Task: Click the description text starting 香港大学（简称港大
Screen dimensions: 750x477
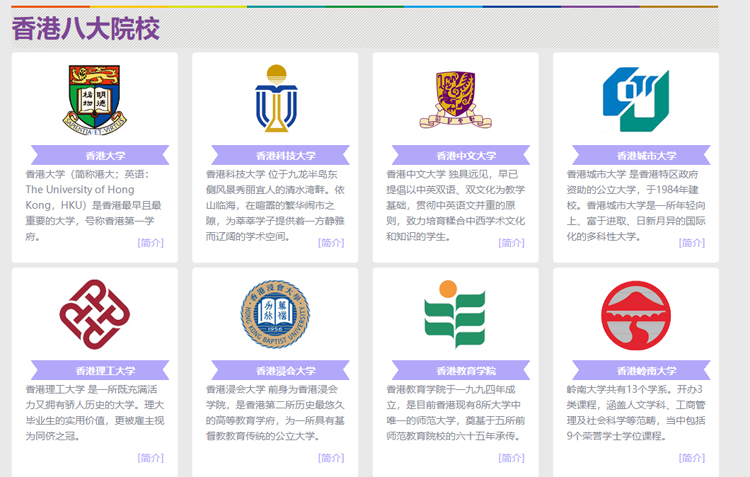Action: tap(94, 205)
